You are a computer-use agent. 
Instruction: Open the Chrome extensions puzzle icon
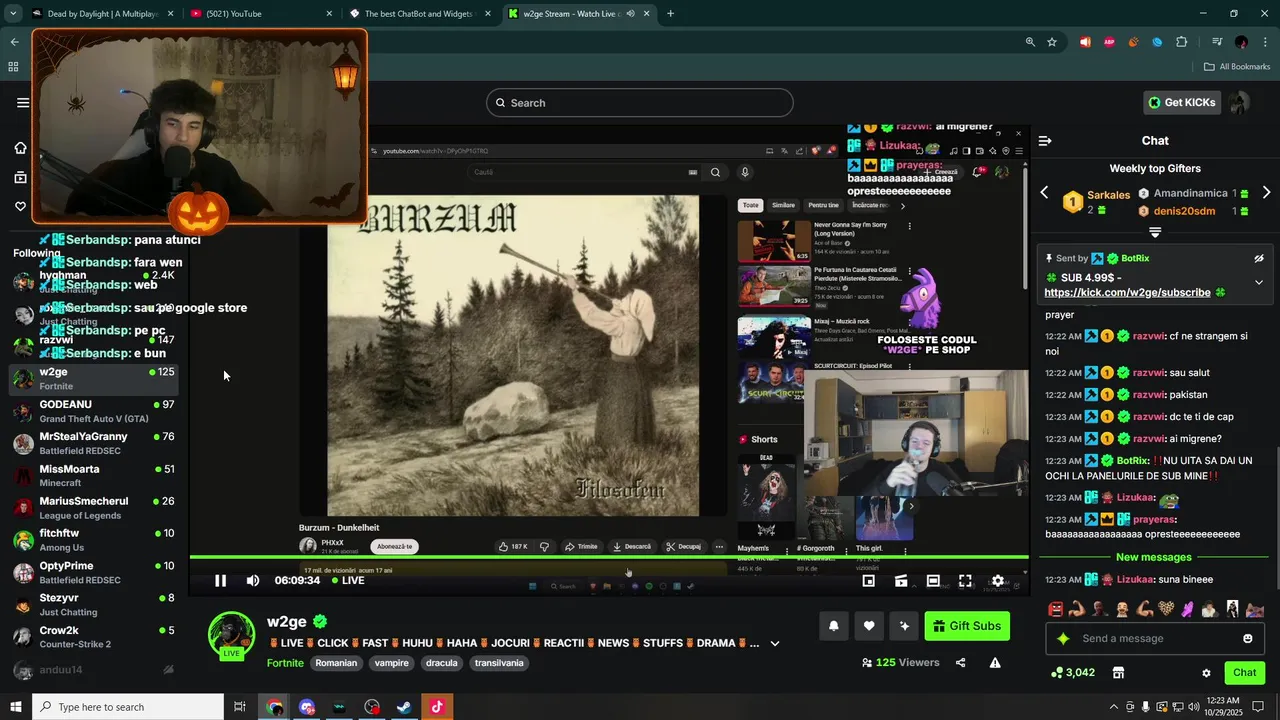click(1182, 42)
